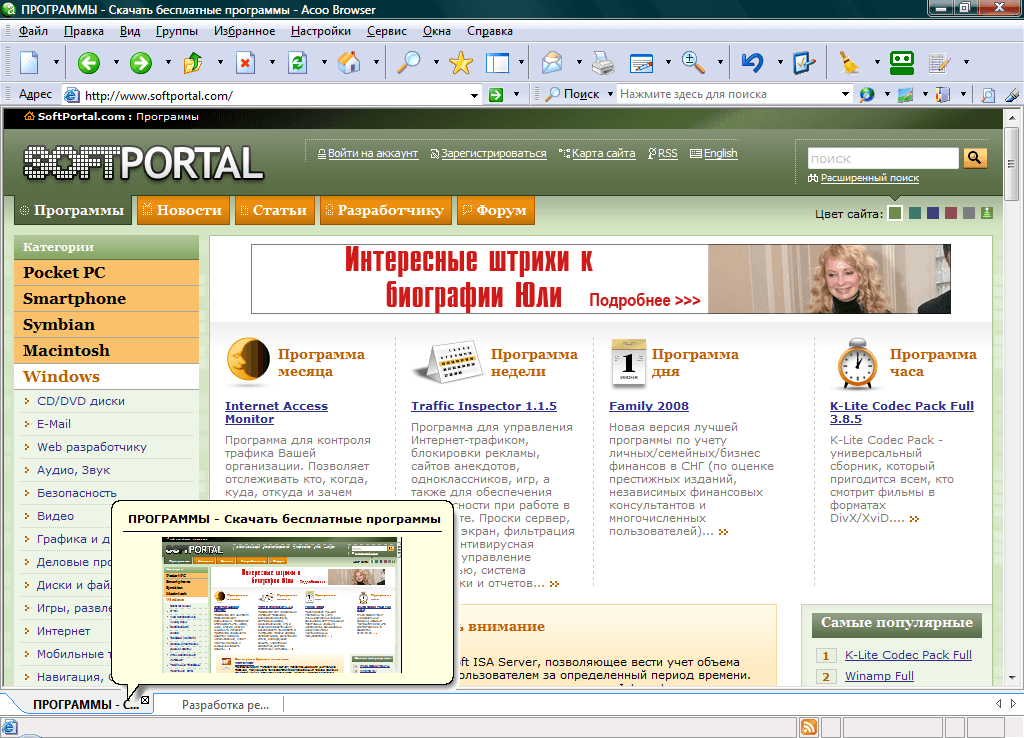The image size is (1024, 738).
Task: Print the page with the printer icon
Action: tap(603, 63)
